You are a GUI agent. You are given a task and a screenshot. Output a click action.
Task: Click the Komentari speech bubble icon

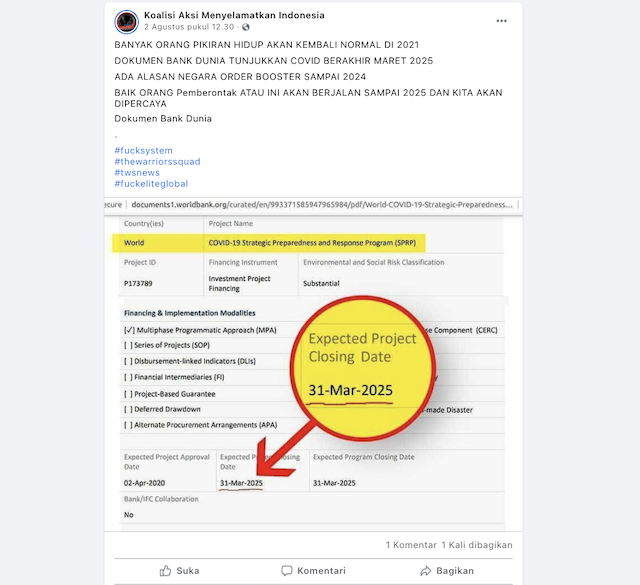(287, 571)
